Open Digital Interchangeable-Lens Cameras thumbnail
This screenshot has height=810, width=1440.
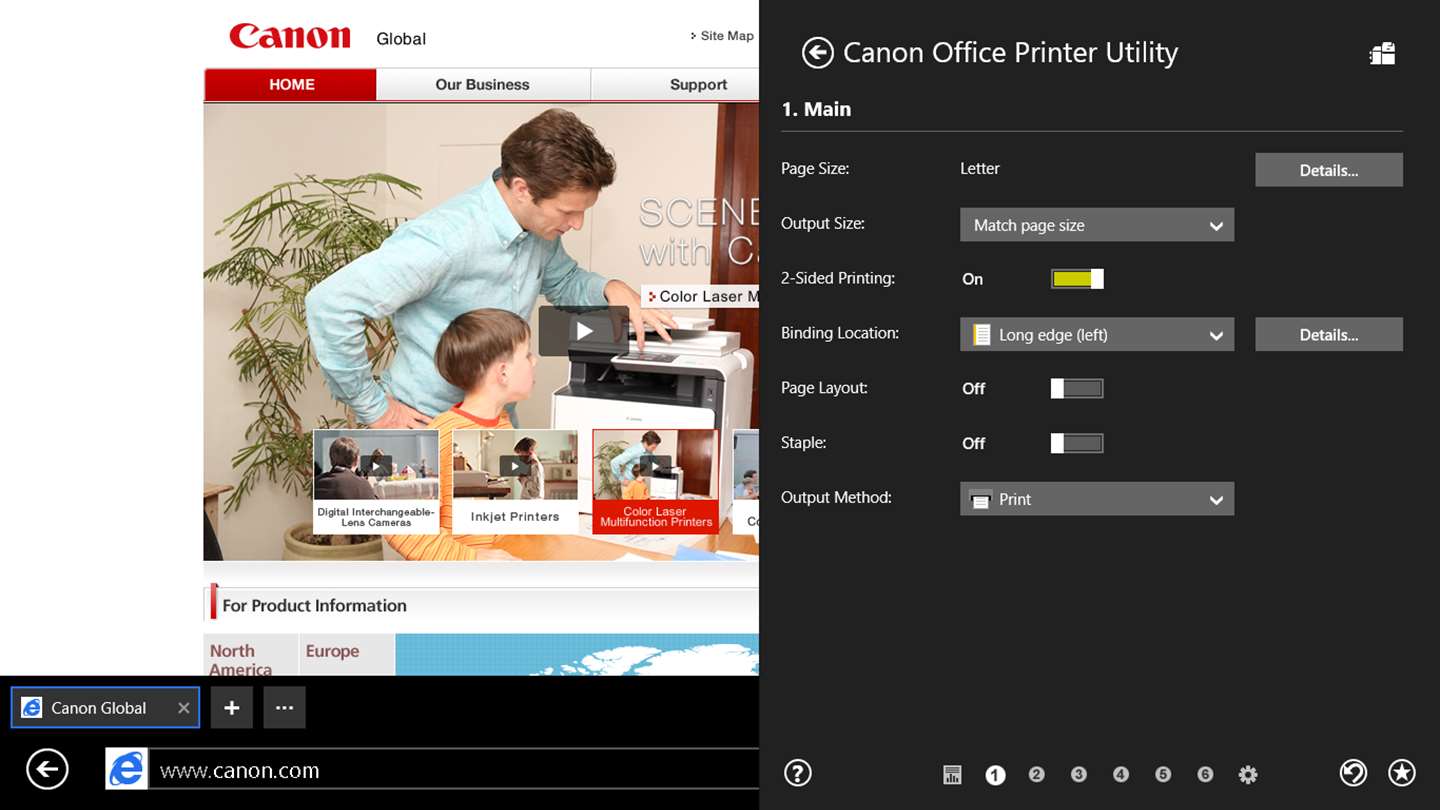pos(376,481)
